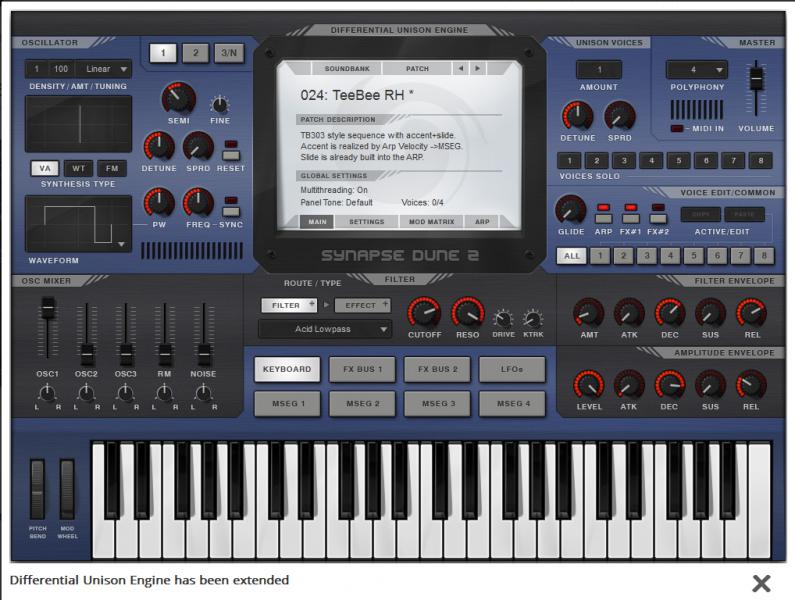This screenshot has height=600, width=795.
Task: Open the waveform selector dropdown
Action: click(x=121, y=244)
